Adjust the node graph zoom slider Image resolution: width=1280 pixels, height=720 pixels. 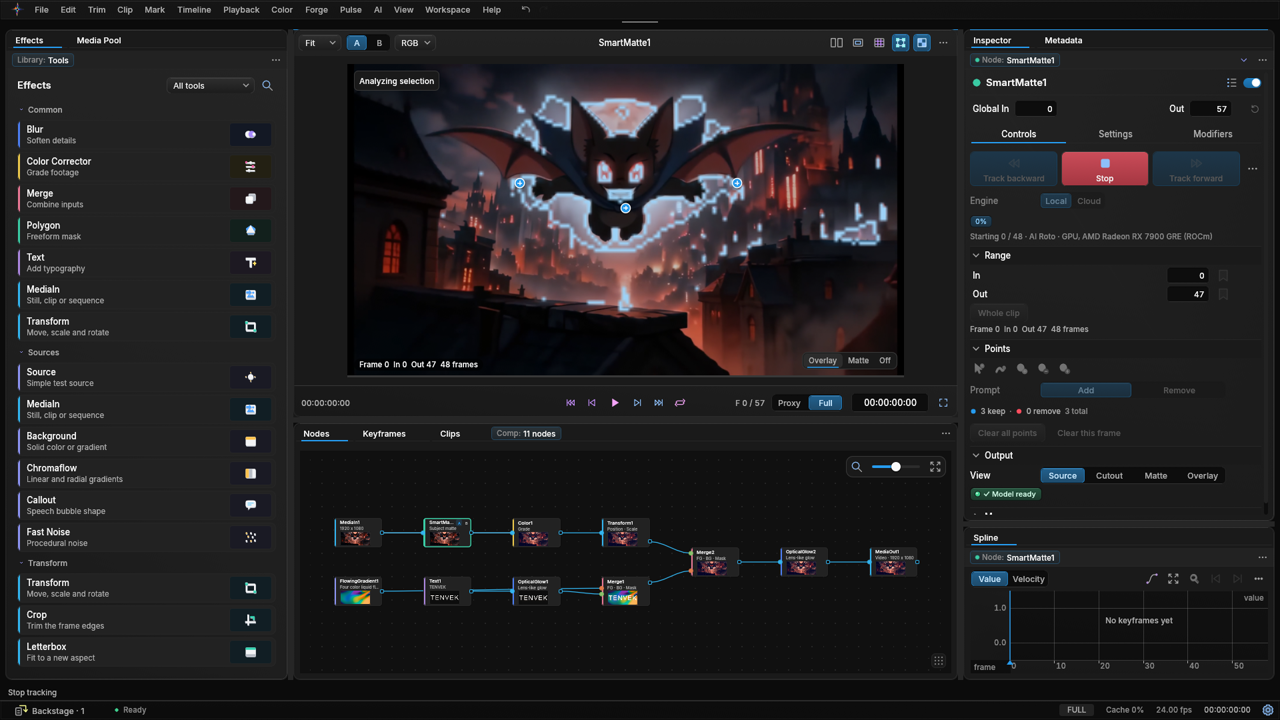(895, 467)
